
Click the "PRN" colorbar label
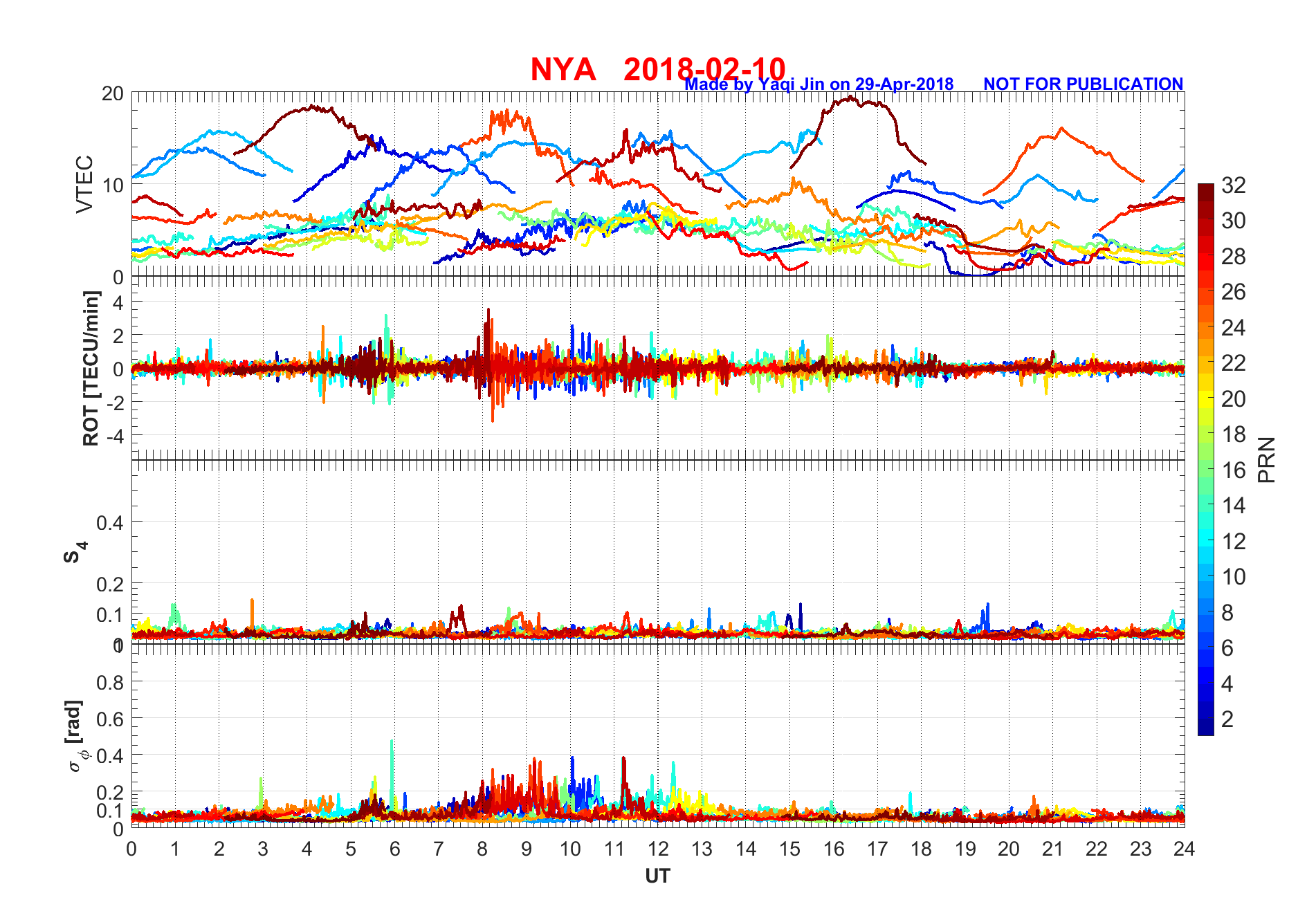click(1267, 459)
